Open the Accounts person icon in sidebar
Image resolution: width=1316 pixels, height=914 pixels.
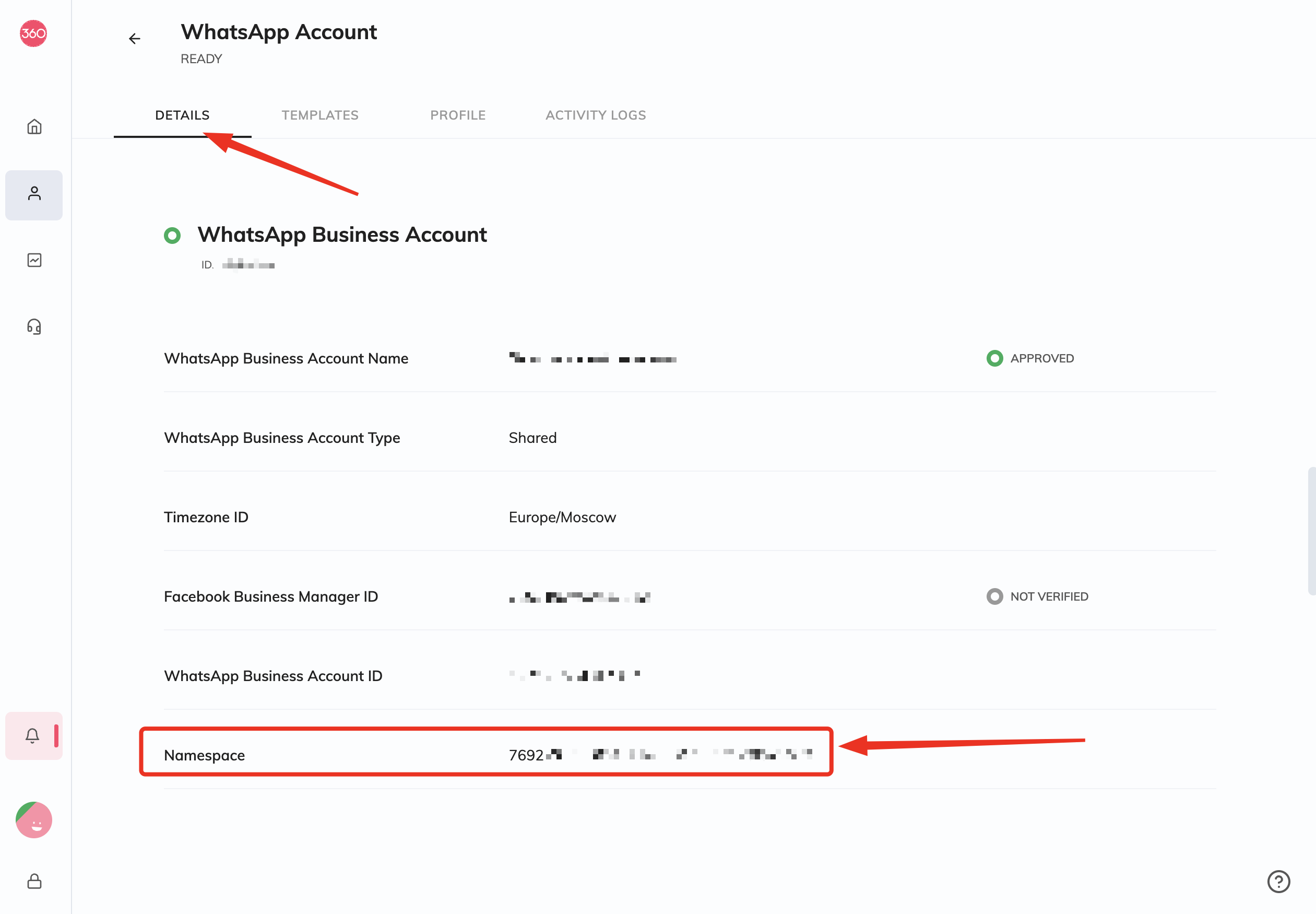(34, 194)
